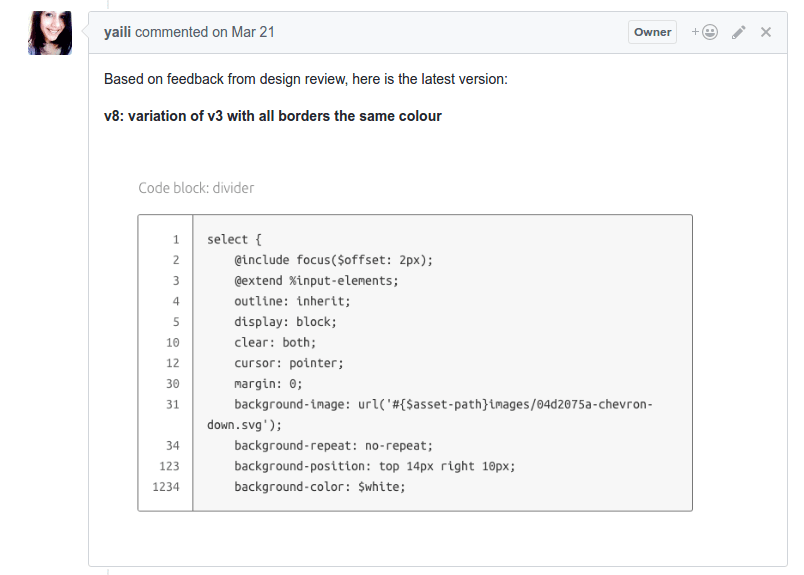
Task: Click the 'select {' code line
Action: click(234, 240)
